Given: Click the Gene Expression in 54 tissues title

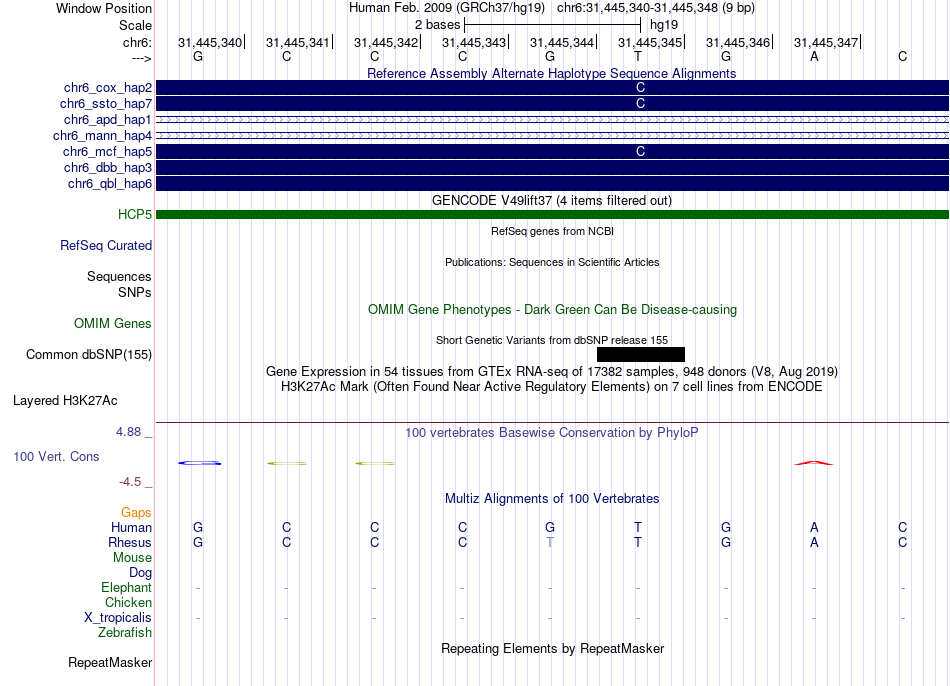Looking at the screenshot, I should (x=552, y=371).
